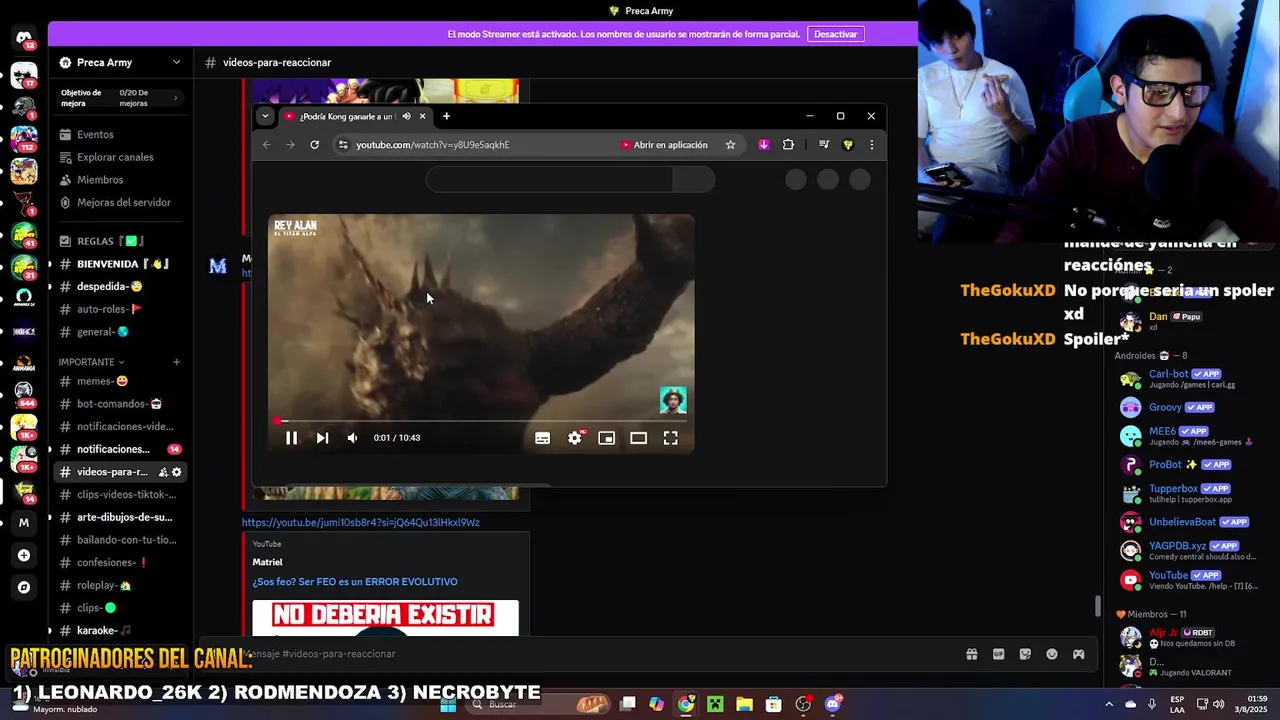This screenshot has width=1280, height=720.
Task: Open the Minecraft taskbar icon
Action: coord(715,704)
